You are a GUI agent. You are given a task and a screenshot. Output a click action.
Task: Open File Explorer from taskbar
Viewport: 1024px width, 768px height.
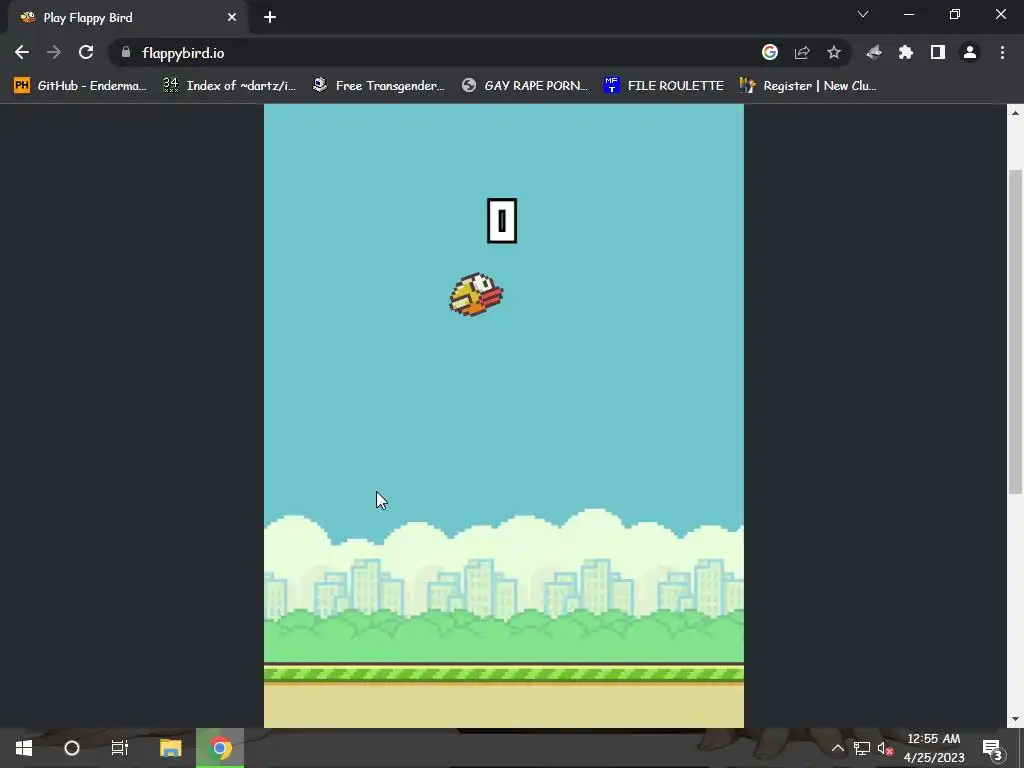[x=170, y=748]
